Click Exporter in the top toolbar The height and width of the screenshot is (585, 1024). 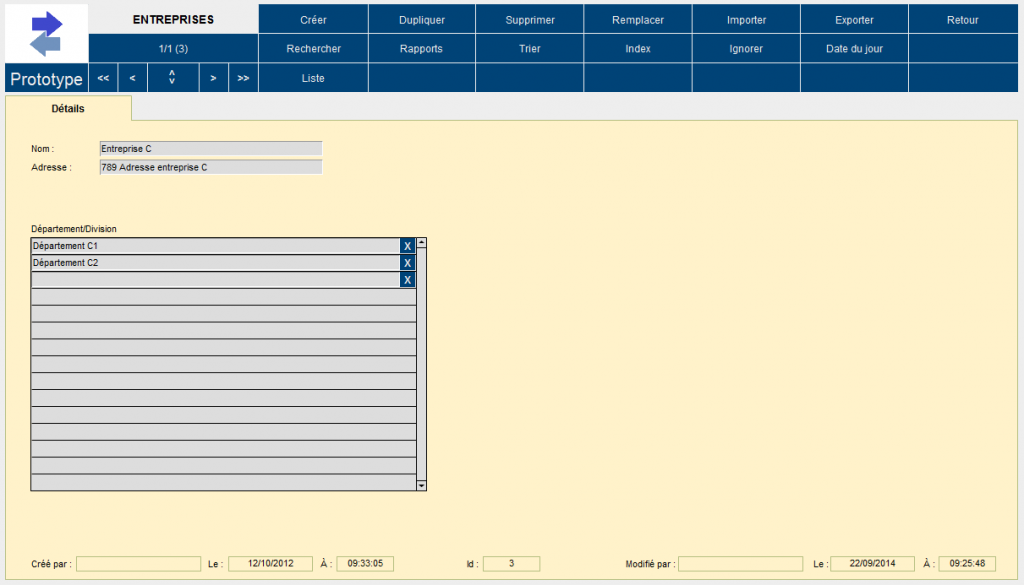(854, 20)
